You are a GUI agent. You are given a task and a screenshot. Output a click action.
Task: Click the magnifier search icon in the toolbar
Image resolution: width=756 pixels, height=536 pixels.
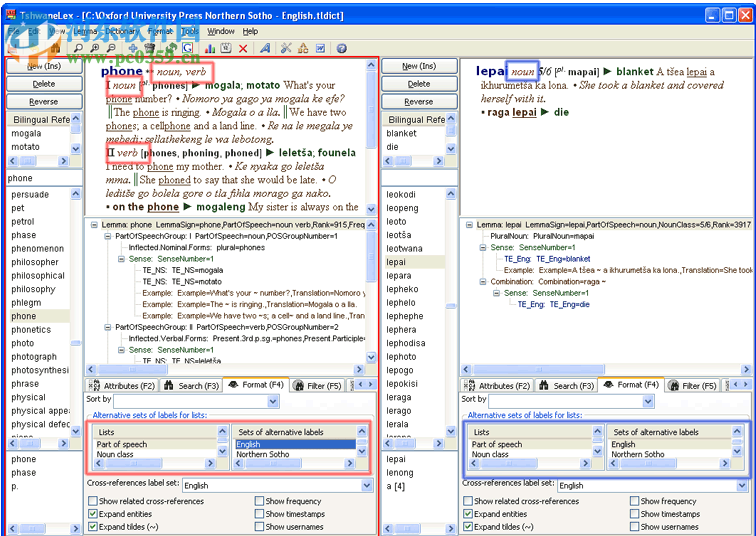pyautogui.click(x=78, y=48)
